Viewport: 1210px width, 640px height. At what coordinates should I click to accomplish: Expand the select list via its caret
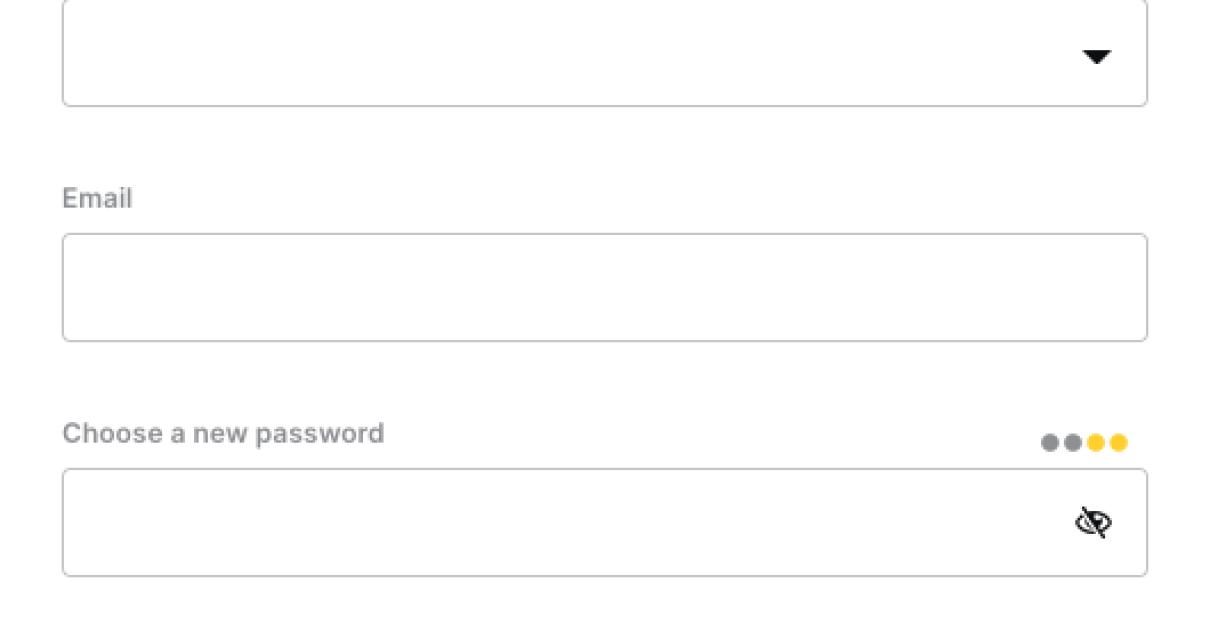point(1097,57)
